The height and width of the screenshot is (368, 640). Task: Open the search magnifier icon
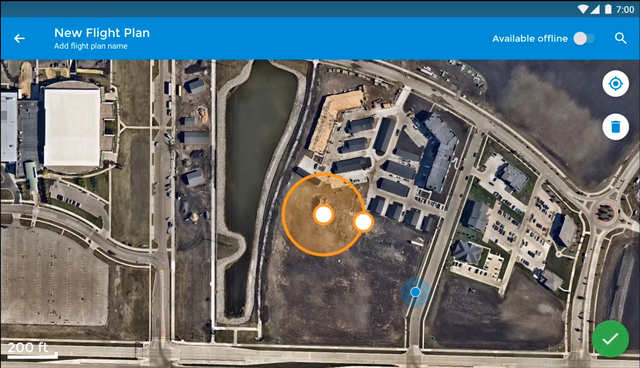tap(620, 38)
